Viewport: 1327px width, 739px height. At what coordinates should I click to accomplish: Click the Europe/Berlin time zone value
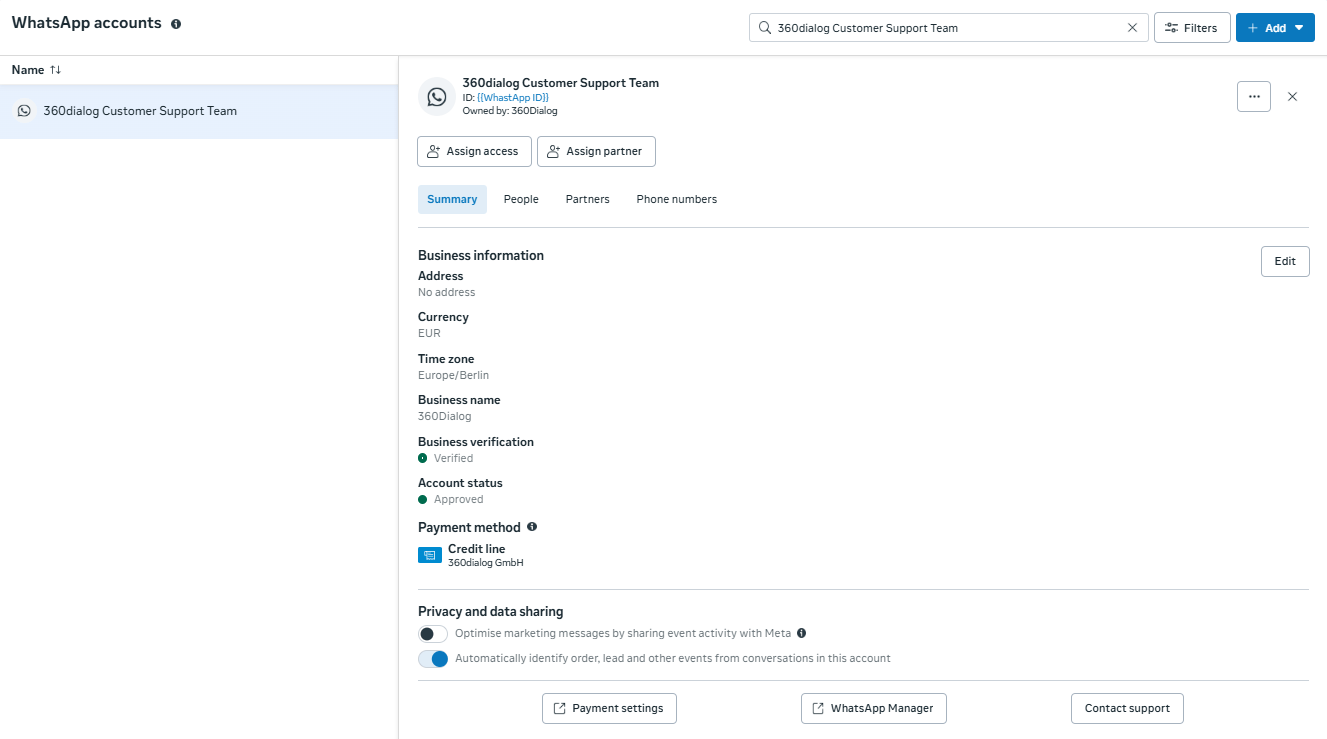point(453,375)
